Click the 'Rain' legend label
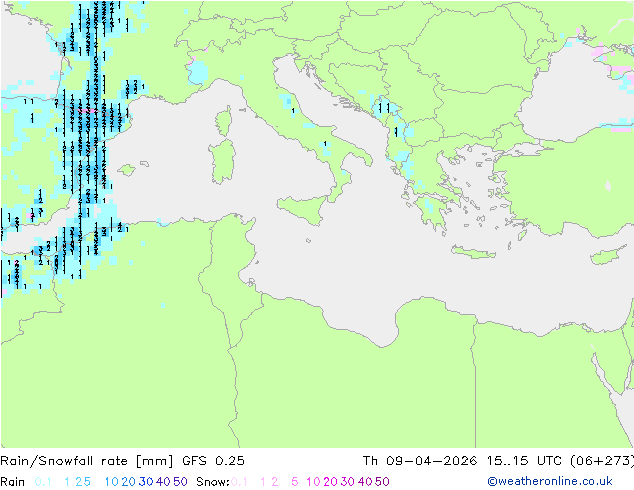 13,482
